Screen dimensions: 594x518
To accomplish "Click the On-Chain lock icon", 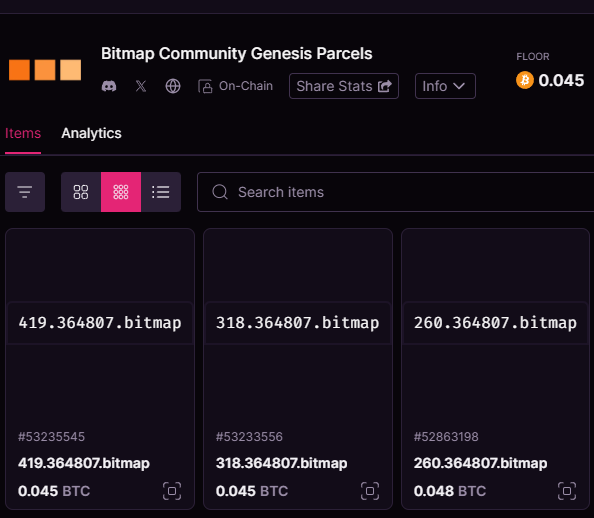I will pos(205,86).
